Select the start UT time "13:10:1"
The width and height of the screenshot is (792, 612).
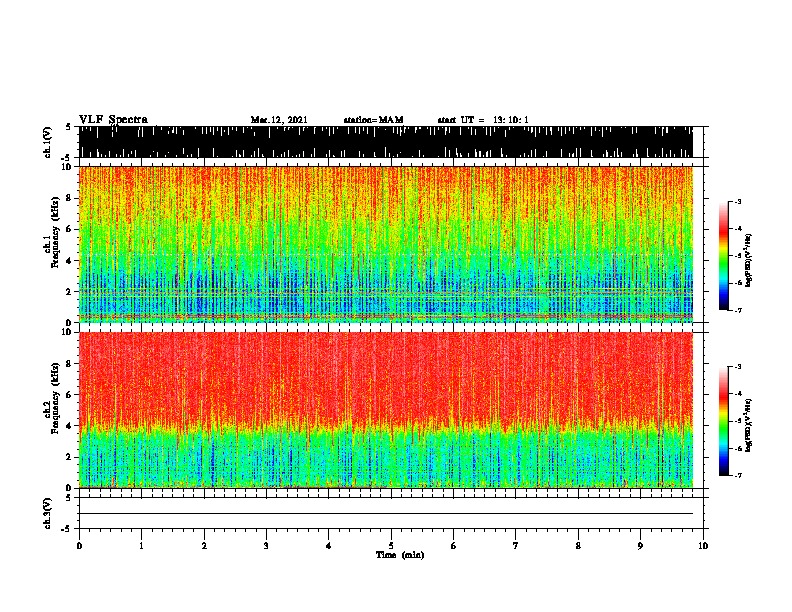[x=511, y=120]
